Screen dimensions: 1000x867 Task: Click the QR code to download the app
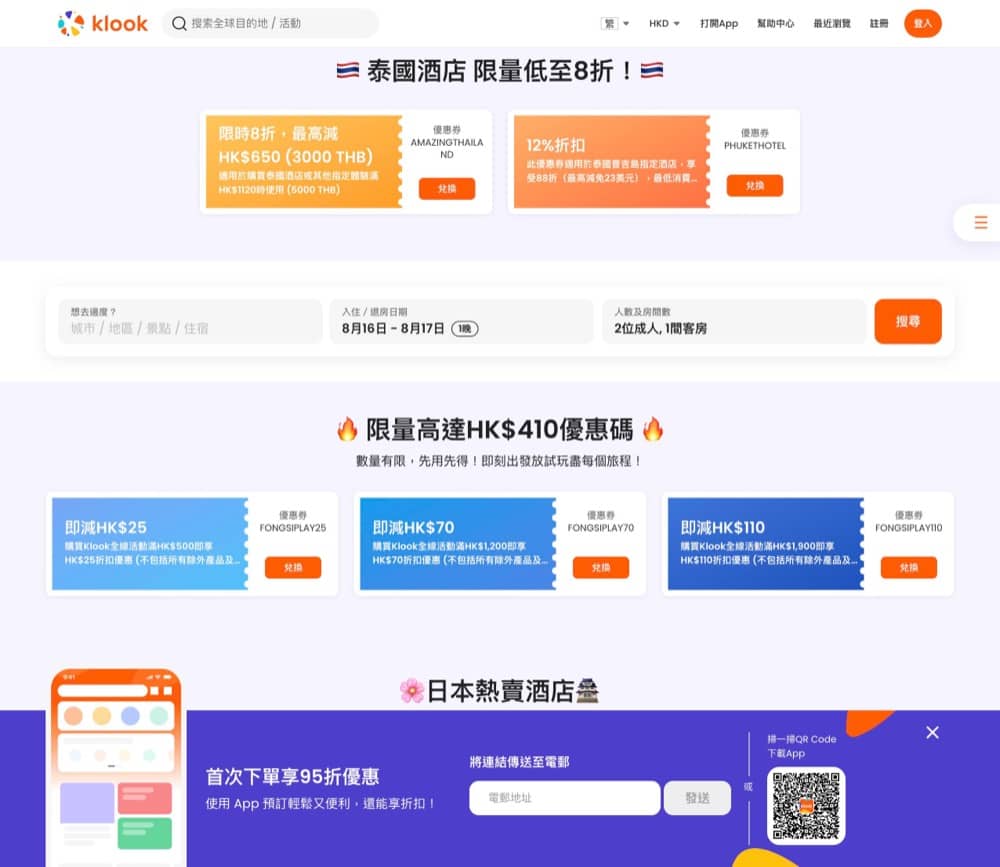(806, 805)
